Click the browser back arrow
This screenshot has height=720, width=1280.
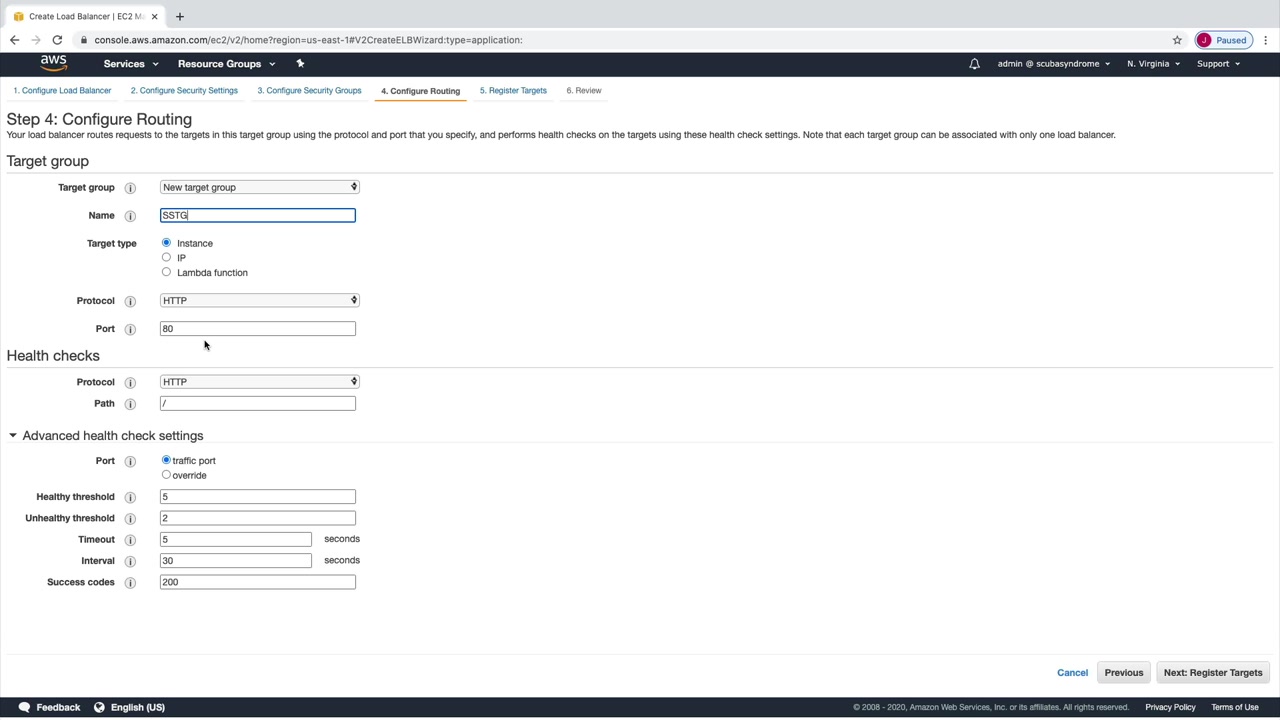coord(14,40)
